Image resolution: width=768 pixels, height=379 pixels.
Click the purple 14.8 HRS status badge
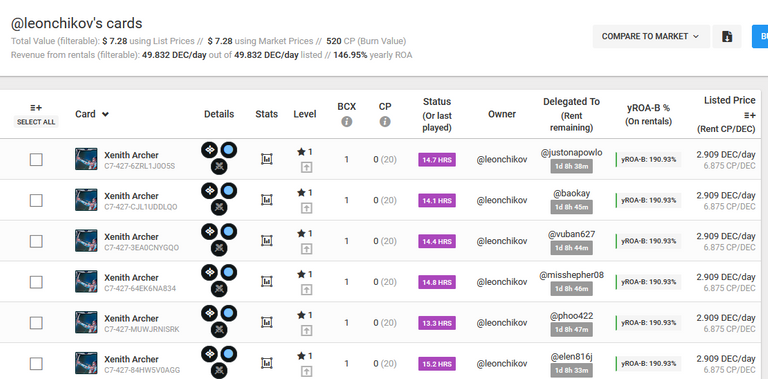coord(437,282)
